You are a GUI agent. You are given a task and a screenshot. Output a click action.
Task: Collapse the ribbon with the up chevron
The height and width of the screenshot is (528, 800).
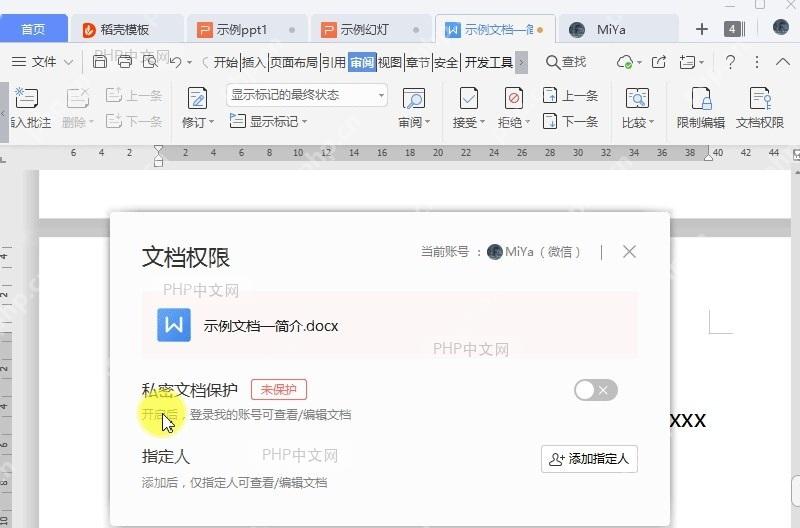click(x=783, y=62)
